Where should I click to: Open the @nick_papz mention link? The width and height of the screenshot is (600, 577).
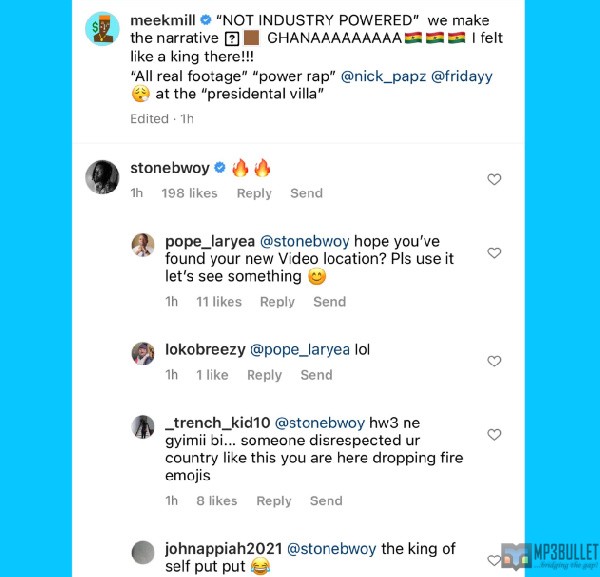pos(383,77)
